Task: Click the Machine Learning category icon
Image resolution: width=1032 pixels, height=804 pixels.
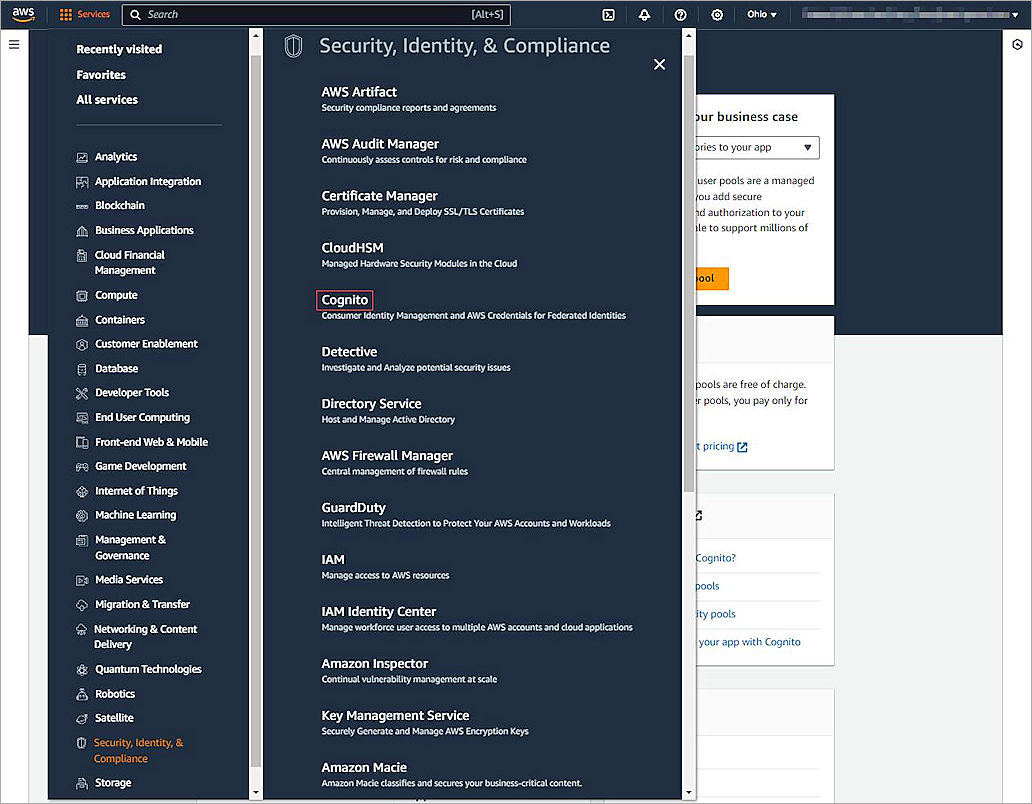Action: point(81,515)
